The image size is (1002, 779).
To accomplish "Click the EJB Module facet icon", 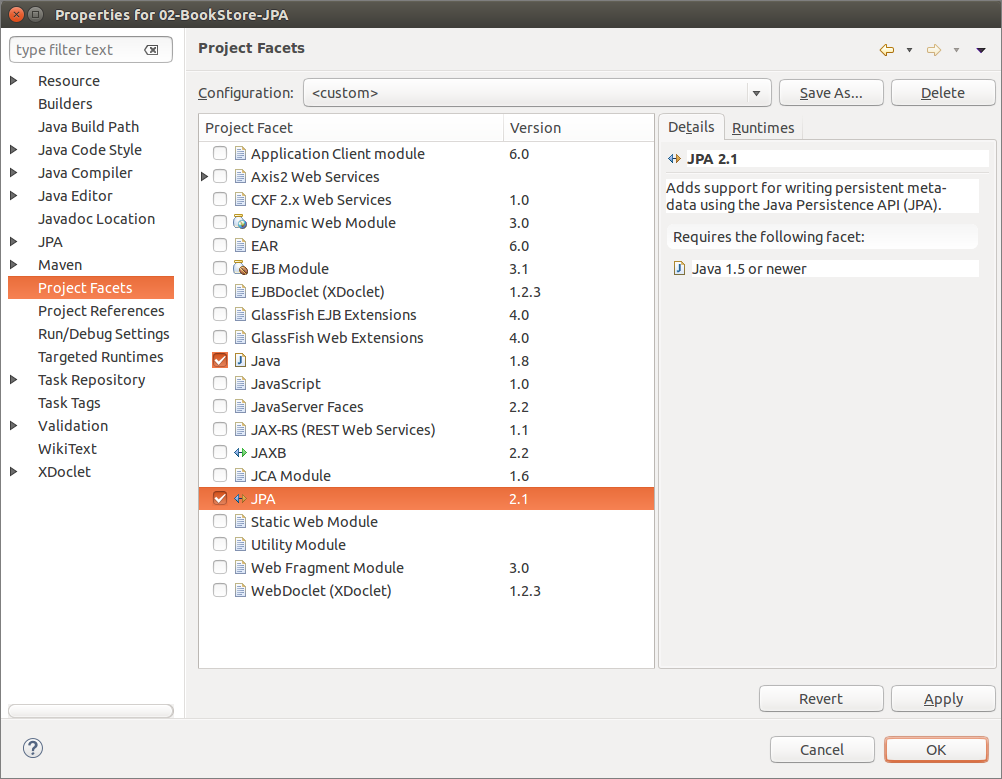I will (x=240, y=268).
